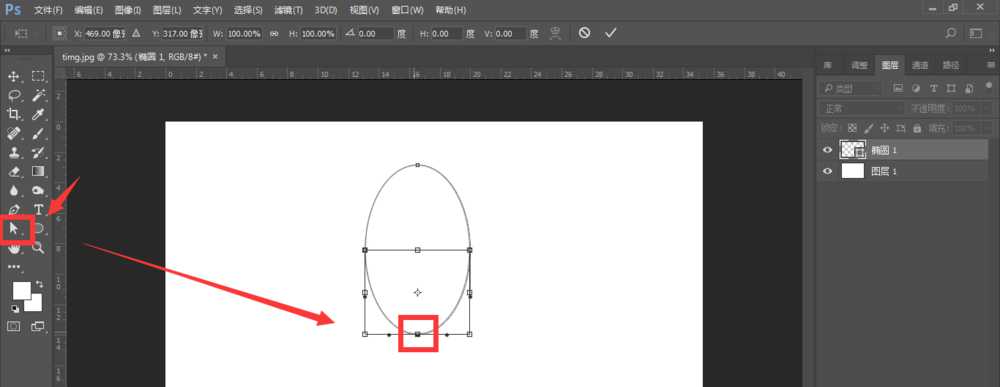
Task: Choose the Magic Wand tool
Action: pyautogui.click(x=38, y=95)
